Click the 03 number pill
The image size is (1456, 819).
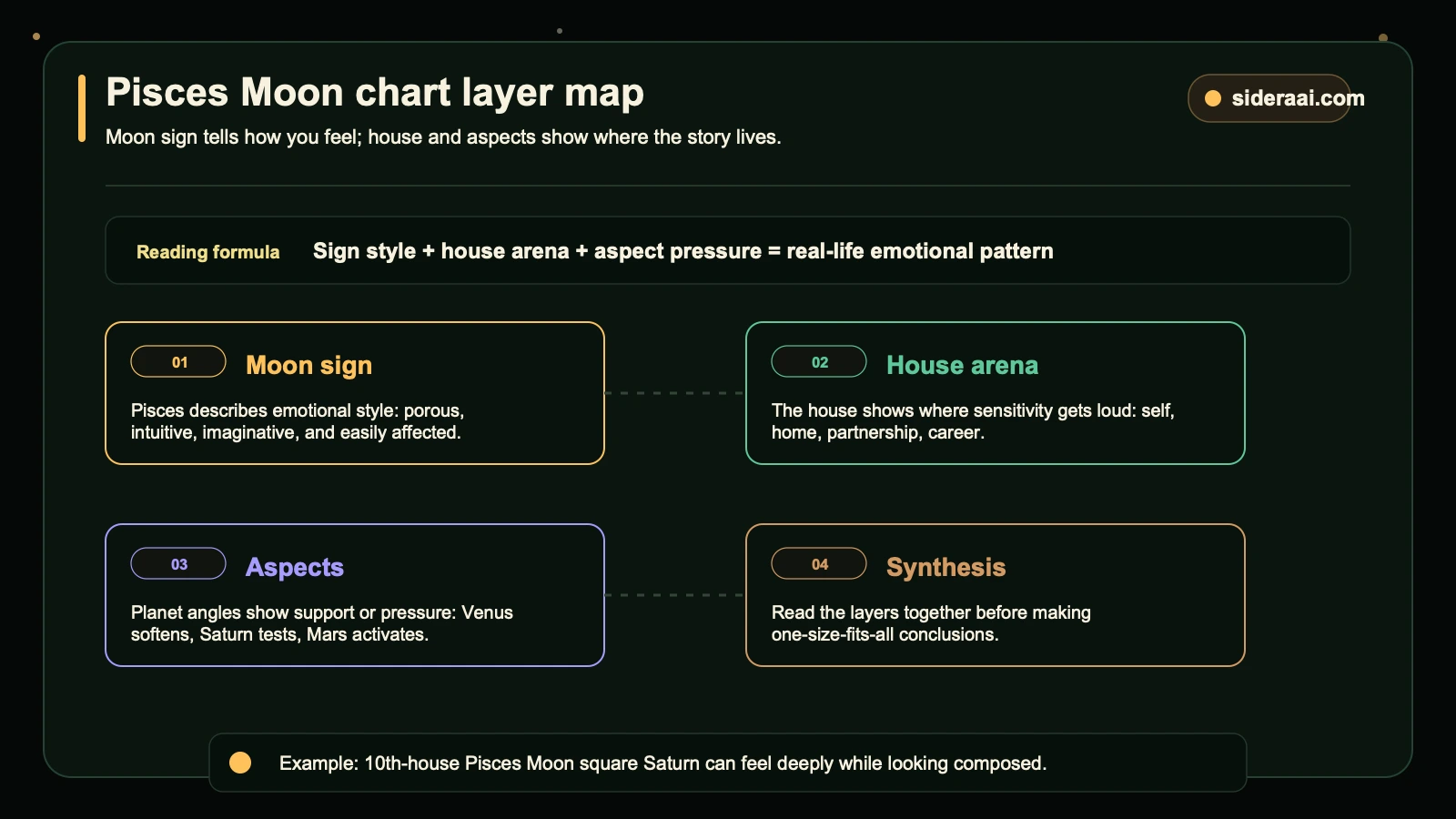tap(178, 563)
